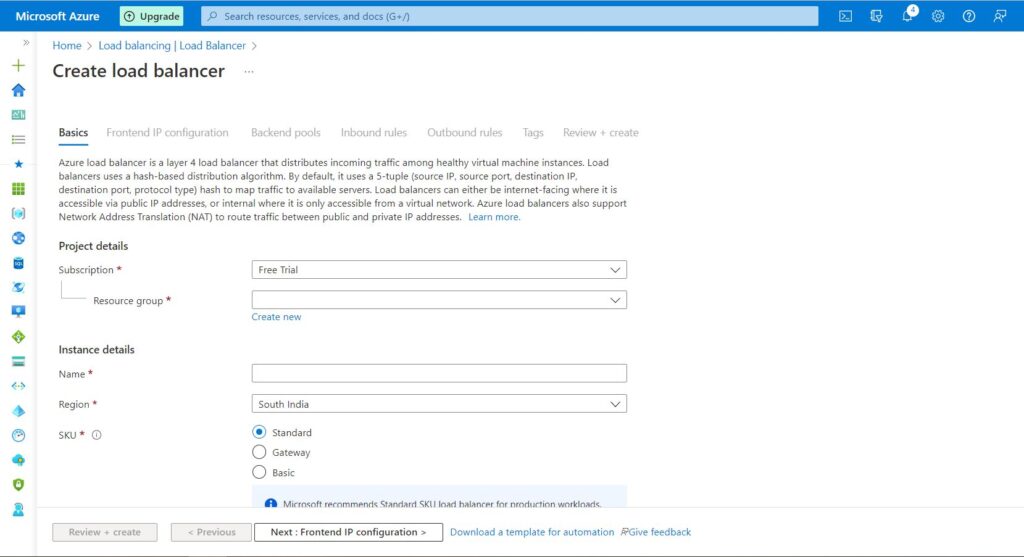1024x557 pixels.
Task: Open the Security shield icon in sidebar
Action: (x=18, y=485)
